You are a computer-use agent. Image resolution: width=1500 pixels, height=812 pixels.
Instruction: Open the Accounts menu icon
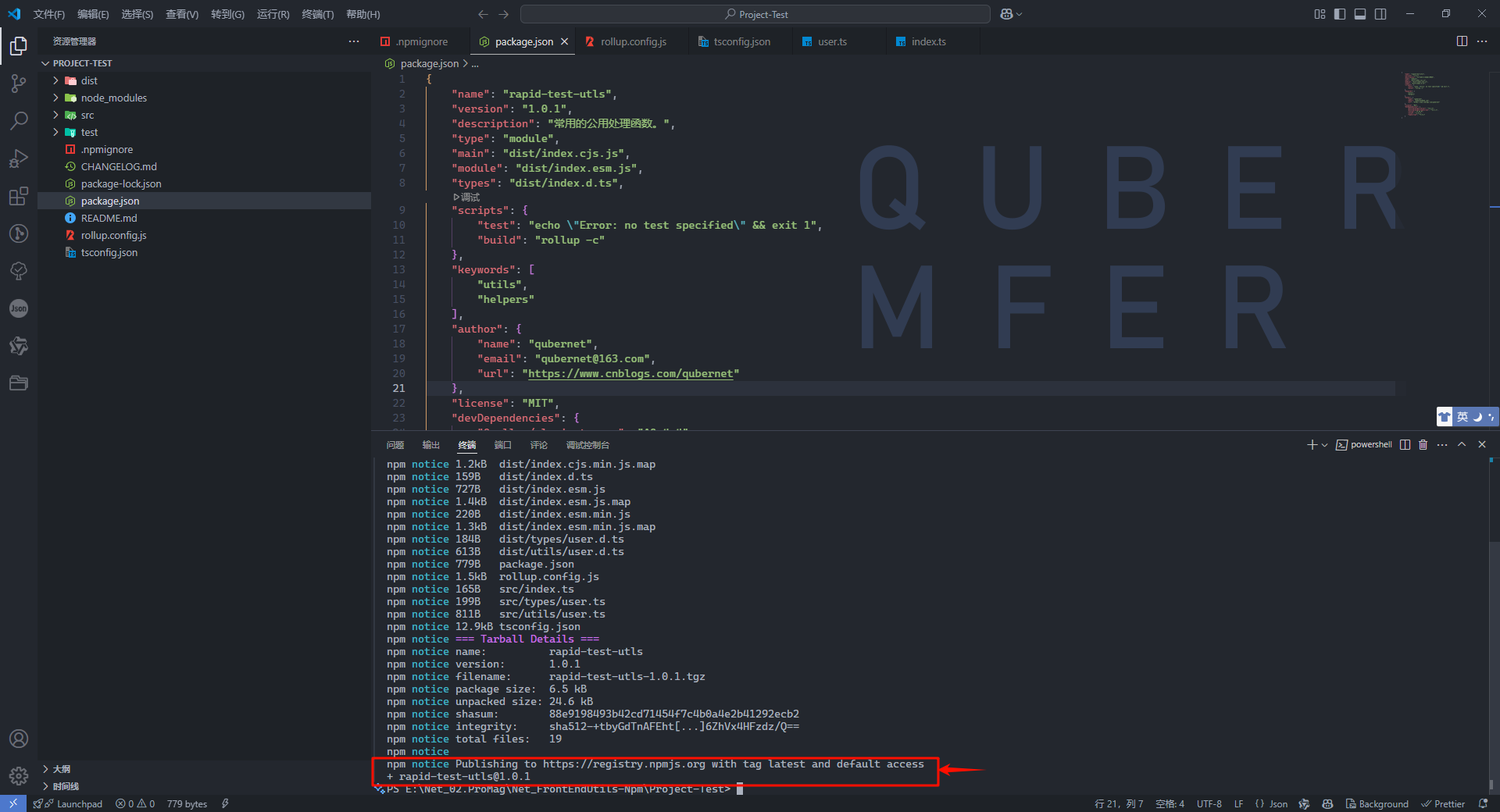[19, 739]
